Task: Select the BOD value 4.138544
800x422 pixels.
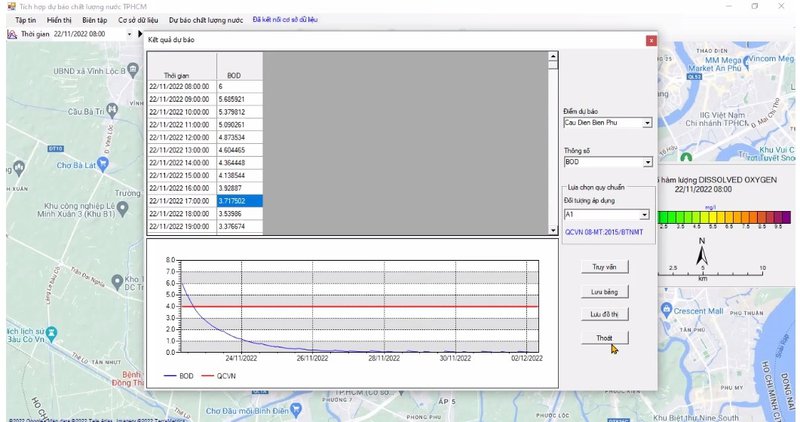Action: (240, 176)
